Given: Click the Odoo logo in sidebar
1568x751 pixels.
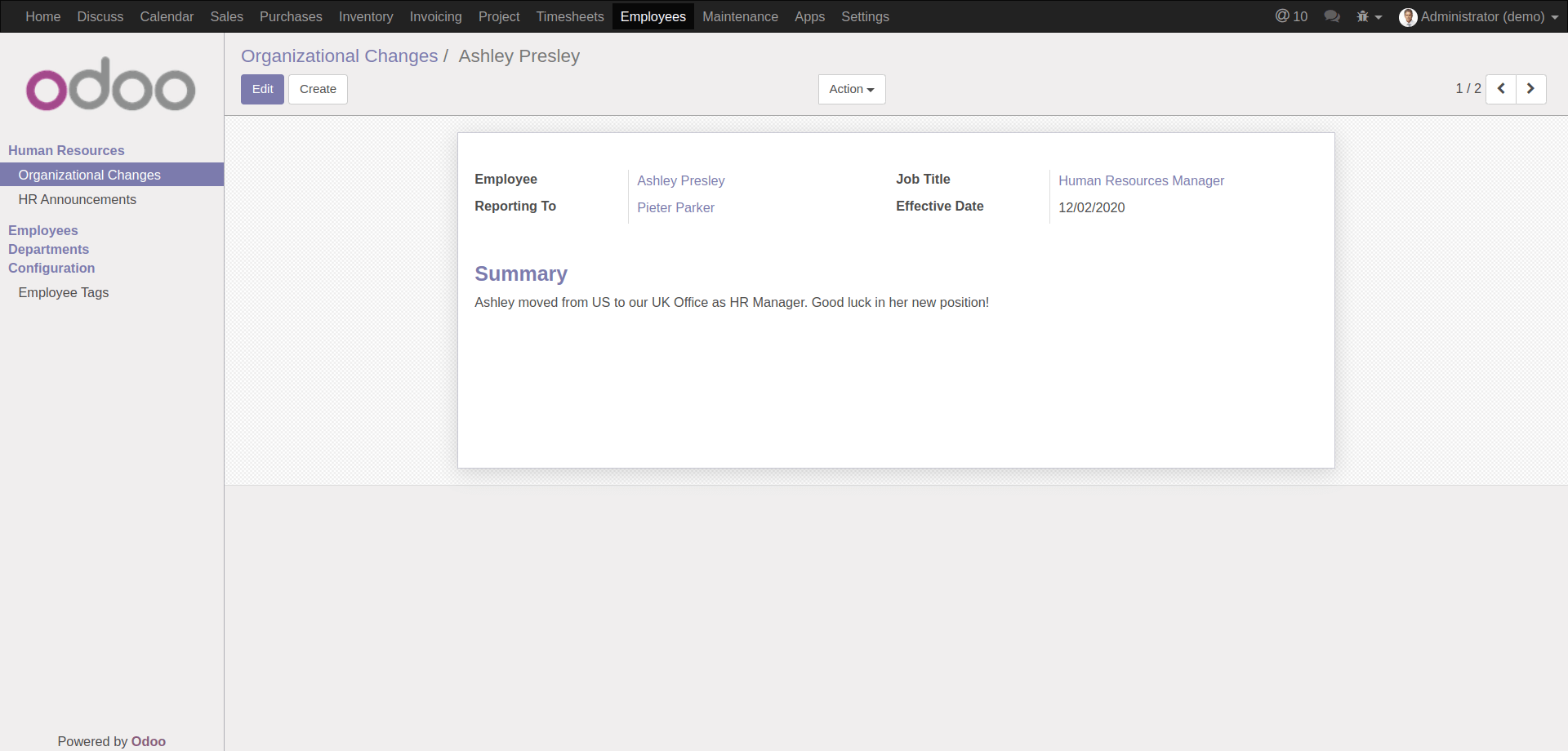Looking at the screenshot, I should pyautogui.click(x=111, y=84).
